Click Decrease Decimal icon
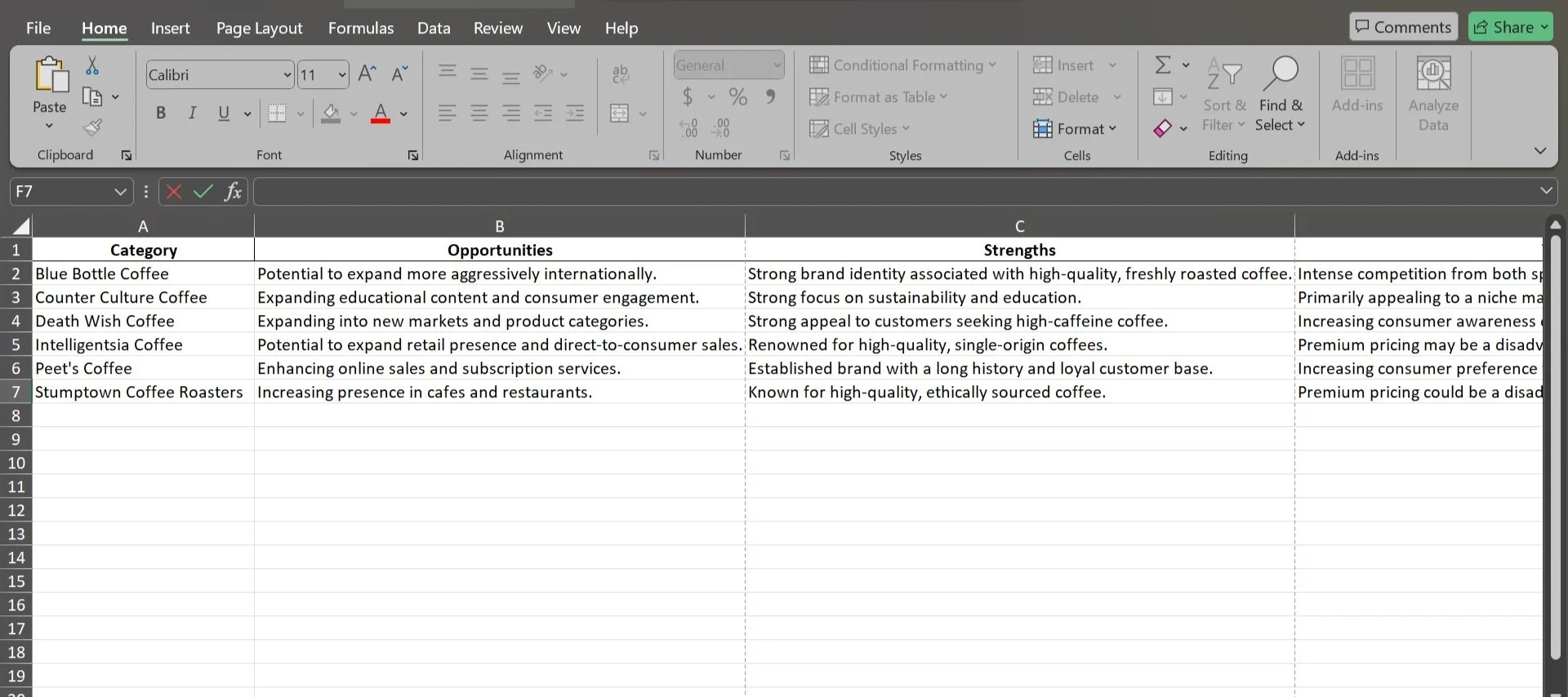1568x697 pixels. pyautogui.click(x=720, y=128)
